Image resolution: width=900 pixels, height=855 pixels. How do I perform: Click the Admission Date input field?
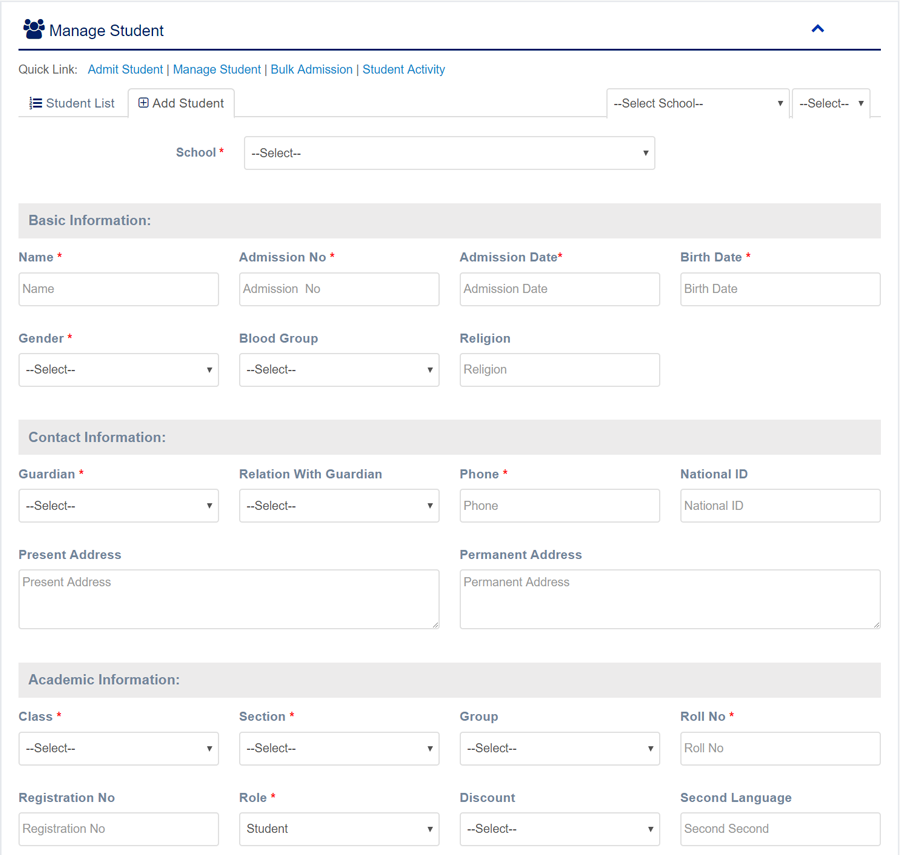[x=559, y=289]
